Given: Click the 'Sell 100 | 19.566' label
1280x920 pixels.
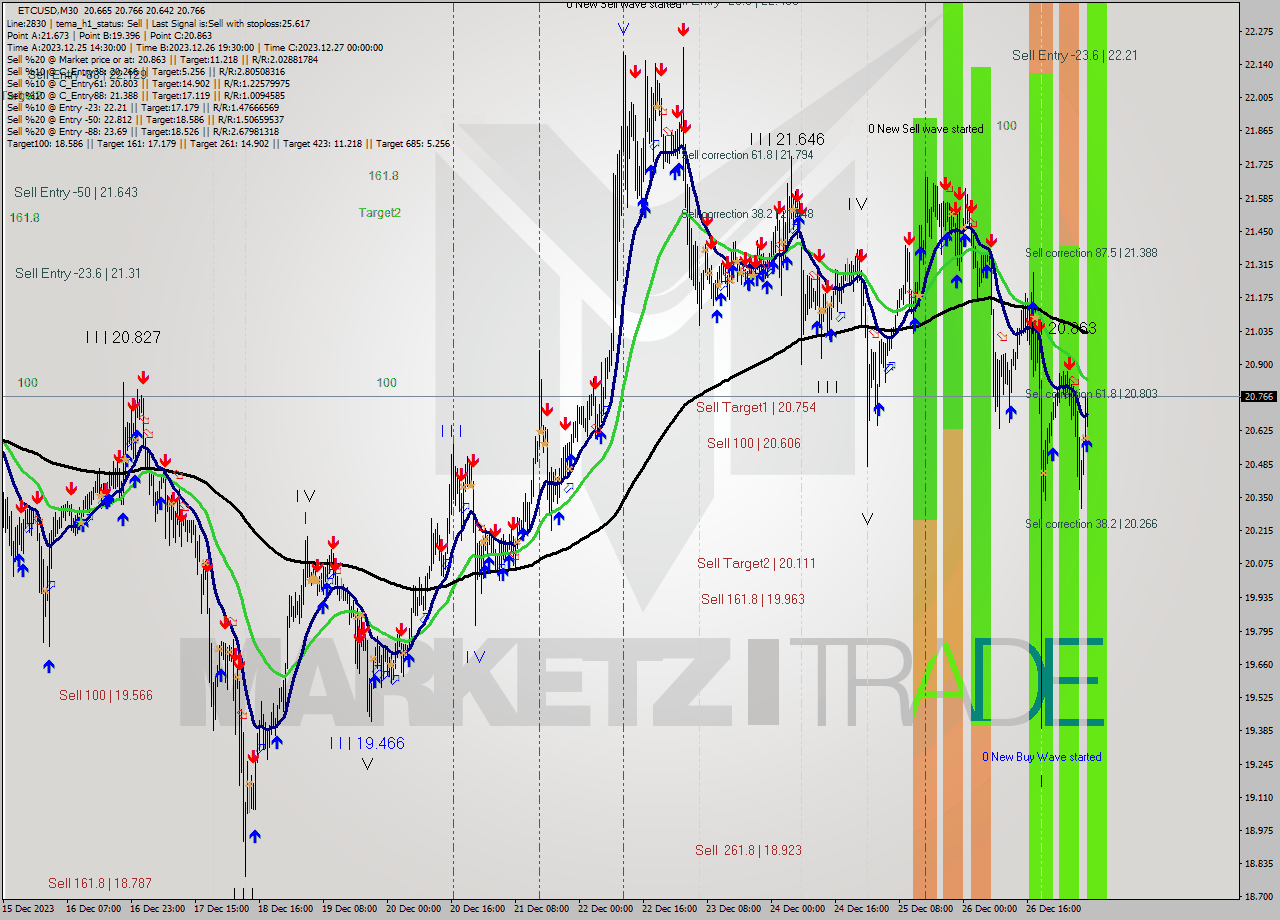Looking at the screenshot, I should pos(106,695).
